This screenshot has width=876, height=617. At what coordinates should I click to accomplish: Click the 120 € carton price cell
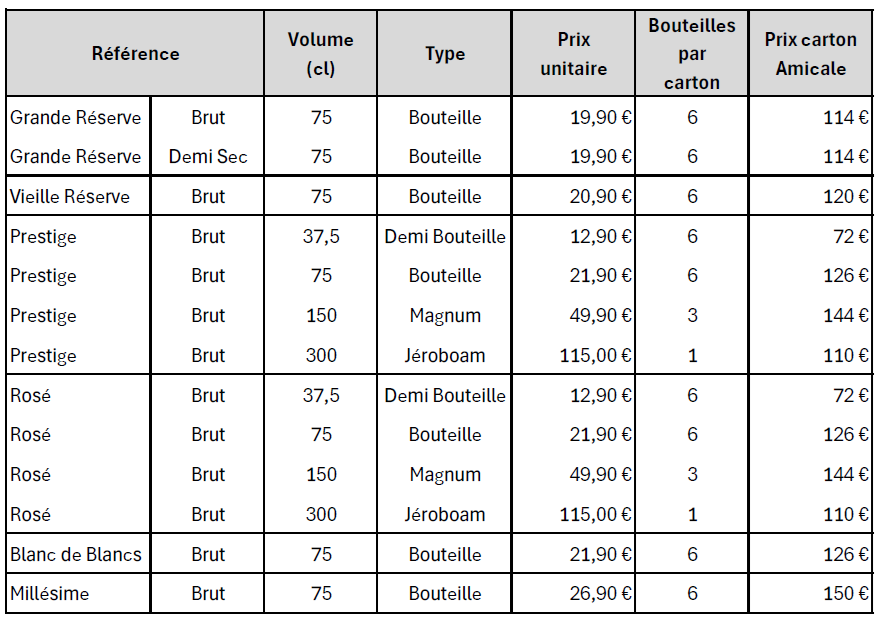click(810, 196)
